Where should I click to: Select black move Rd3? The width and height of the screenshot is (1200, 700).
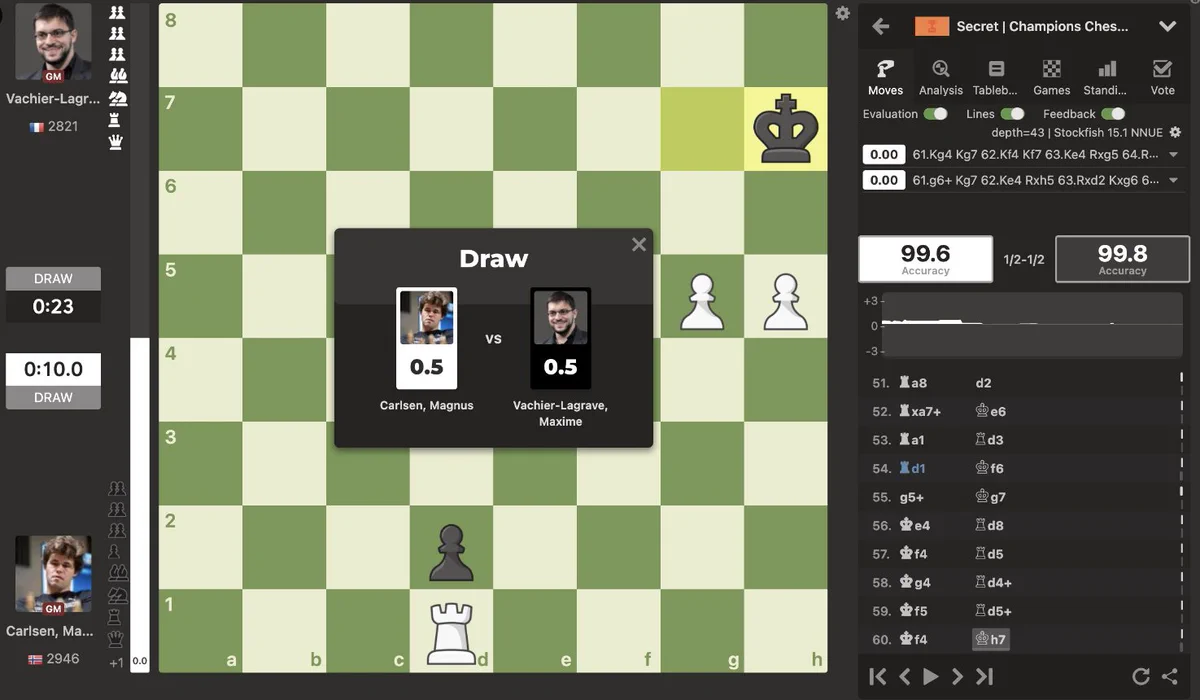point(989,440)
